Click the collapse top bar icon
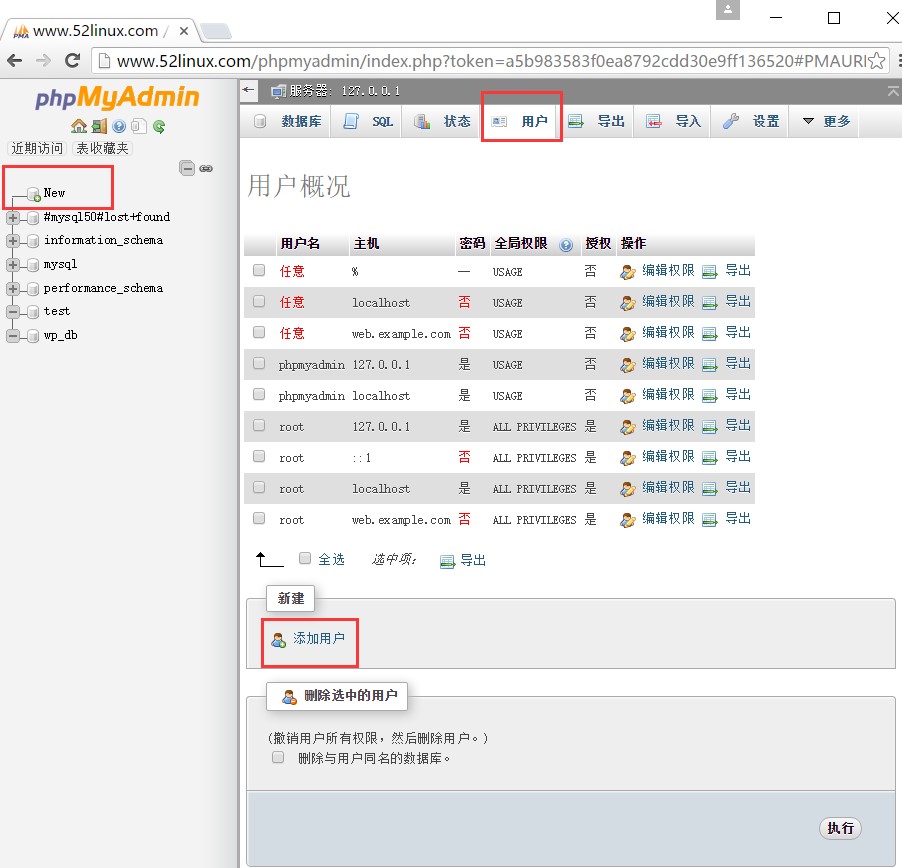The width and height of the screenshot is (902, 868). click(893, 90)
